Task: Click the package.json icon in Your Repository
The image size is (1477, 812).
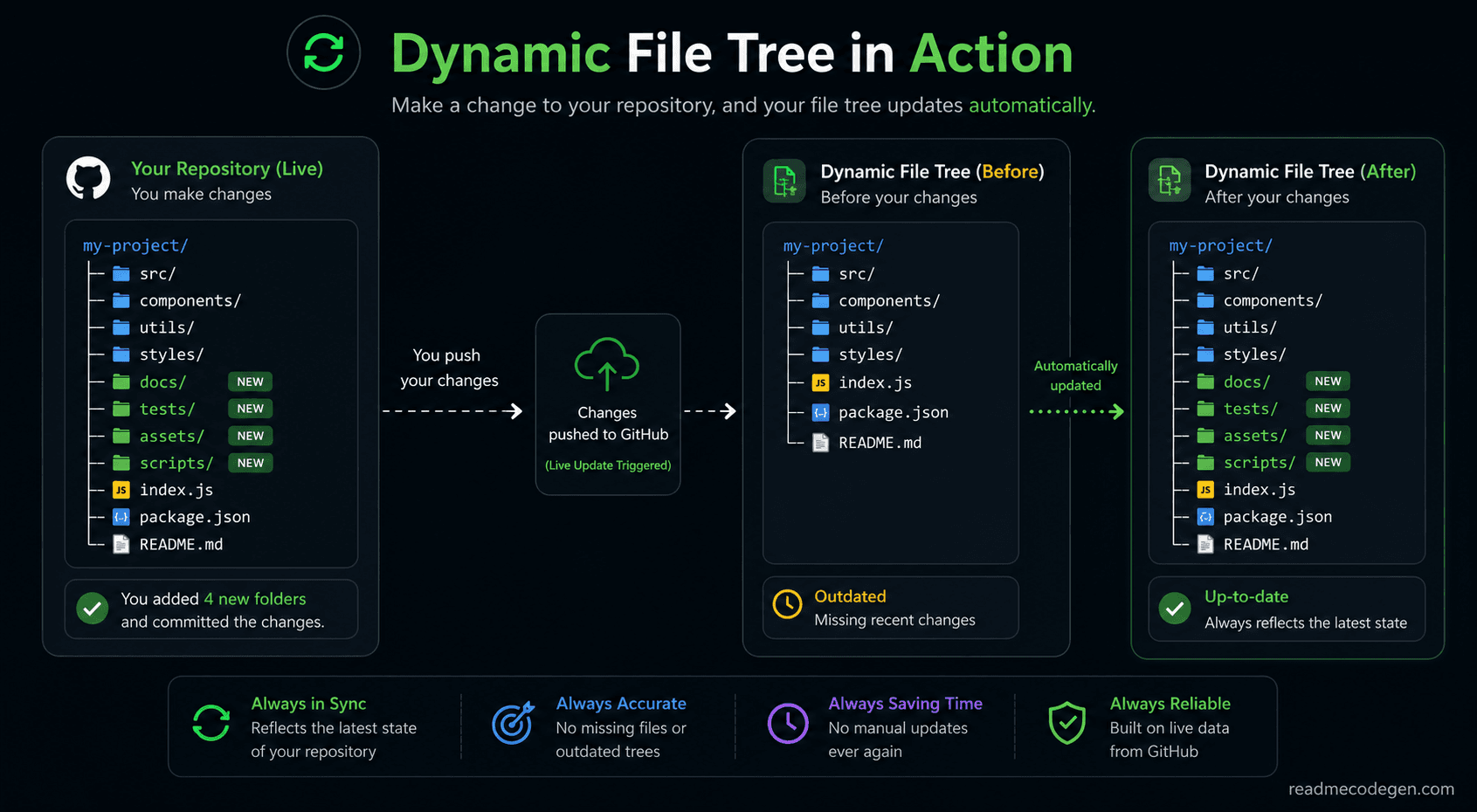Action: 121,518
